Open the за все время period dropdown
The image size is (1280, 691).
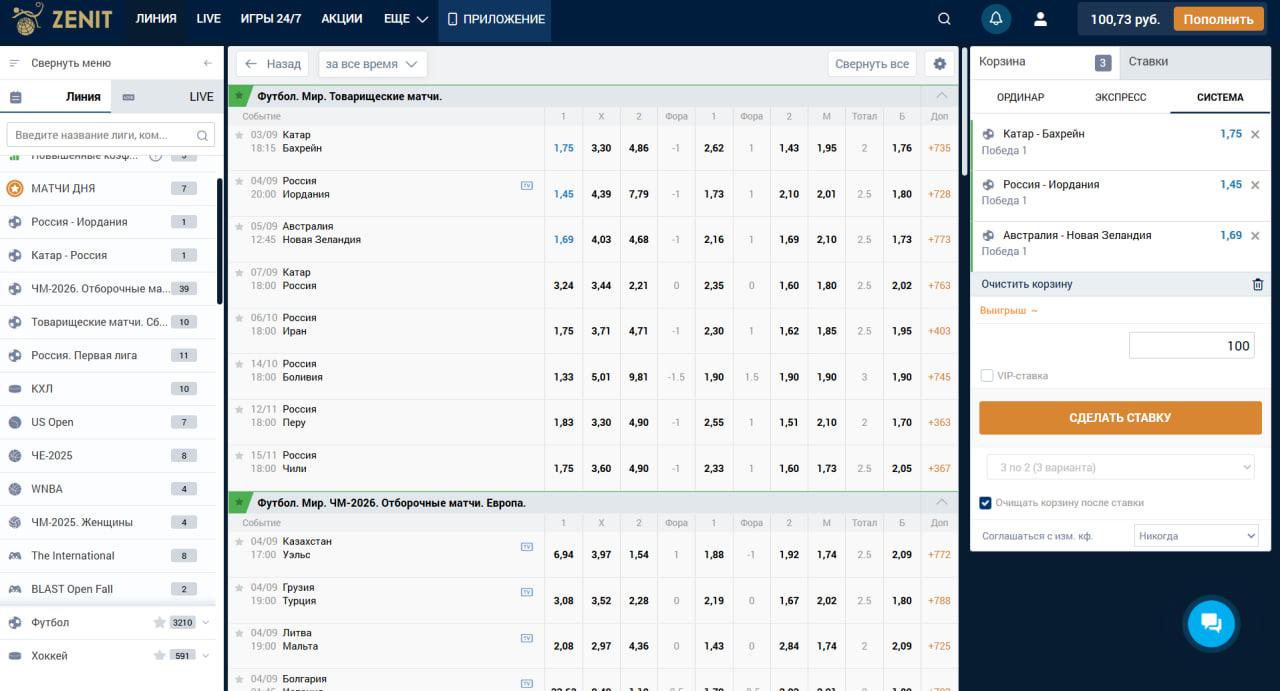click(x=373, y=64)
